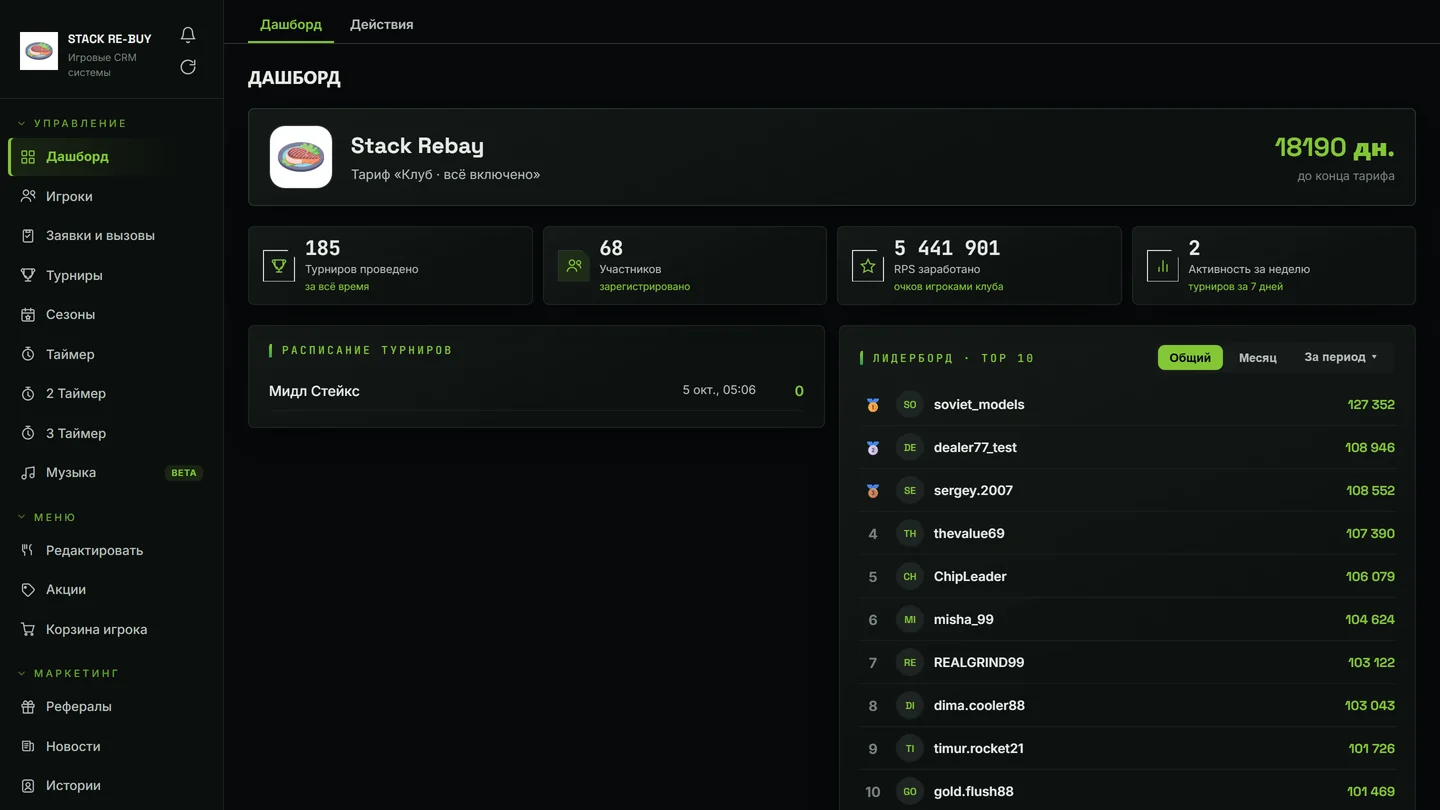
Task: Open the За период dropdown
Action: coord(1341,357)
